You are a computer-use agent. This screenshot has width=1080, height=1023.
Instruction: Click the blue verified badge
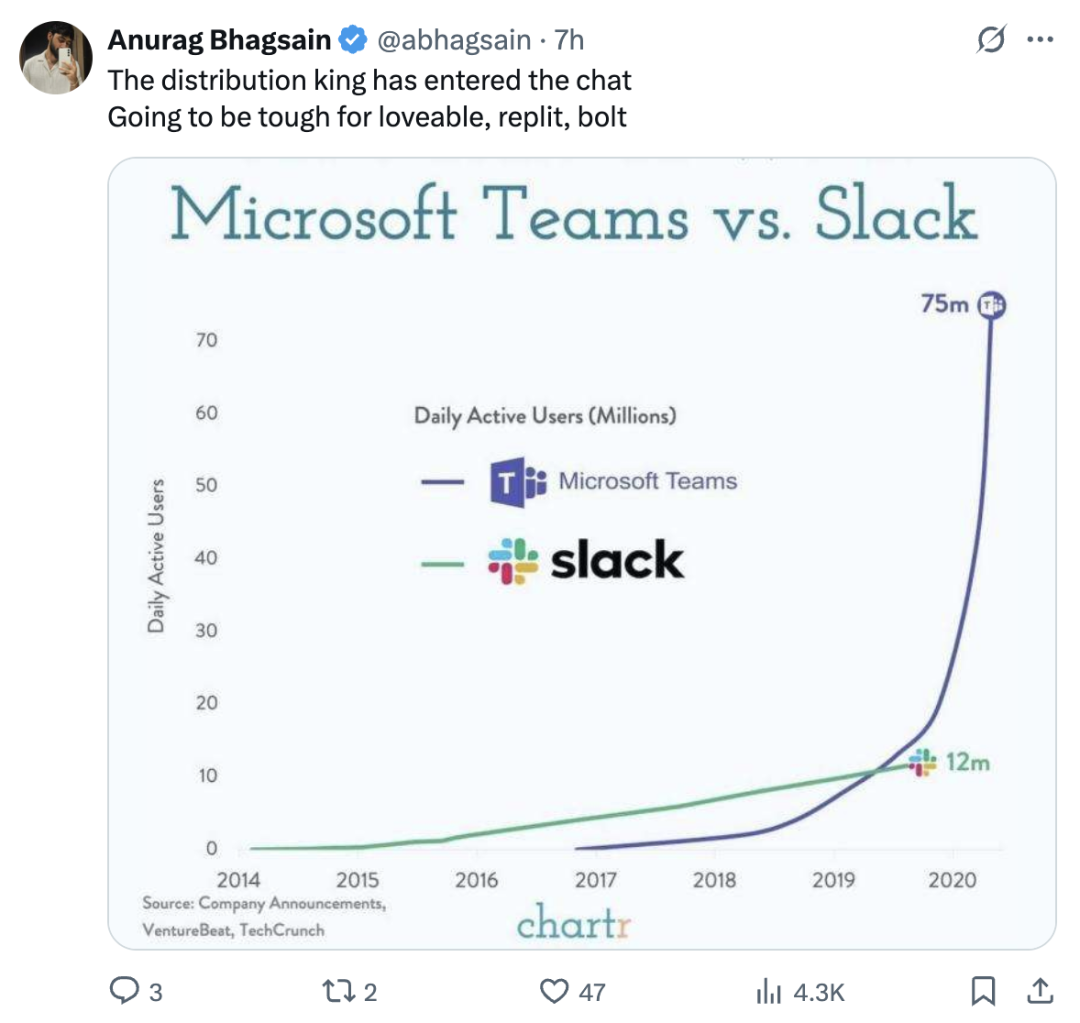click(x=352, y=40)
